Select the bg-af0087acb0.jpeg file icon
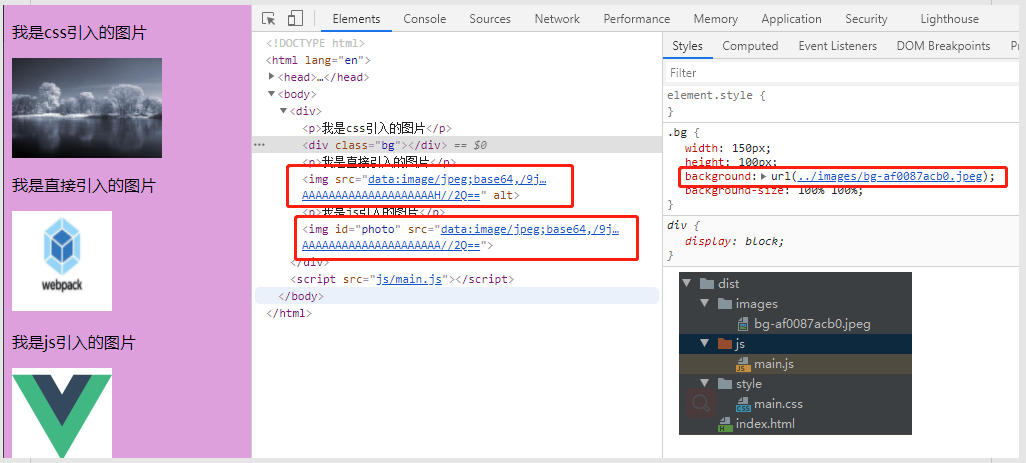 (x=743, y=324)
